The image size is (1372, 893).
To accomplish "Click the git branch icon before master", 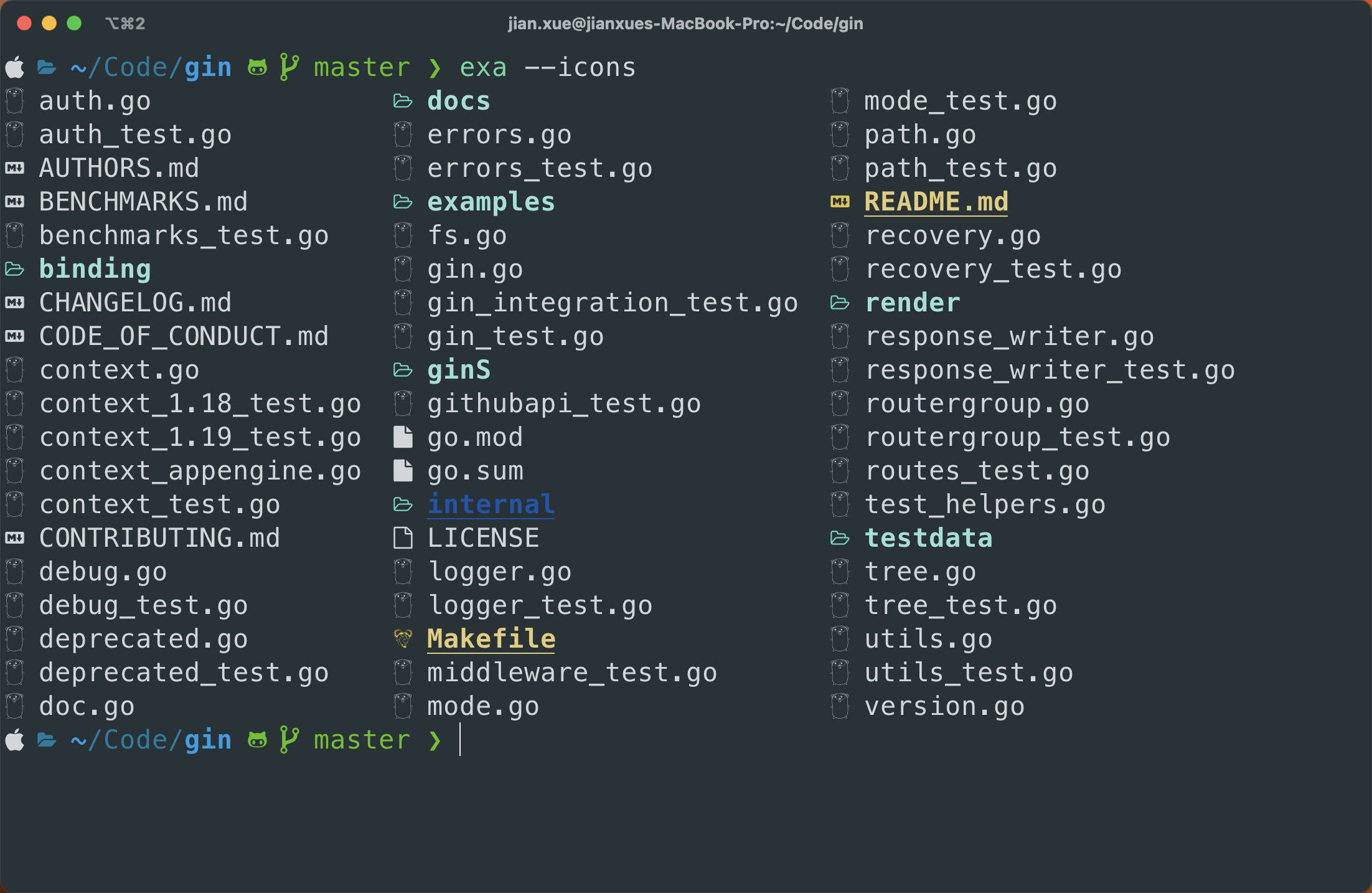I will [289, 67].
